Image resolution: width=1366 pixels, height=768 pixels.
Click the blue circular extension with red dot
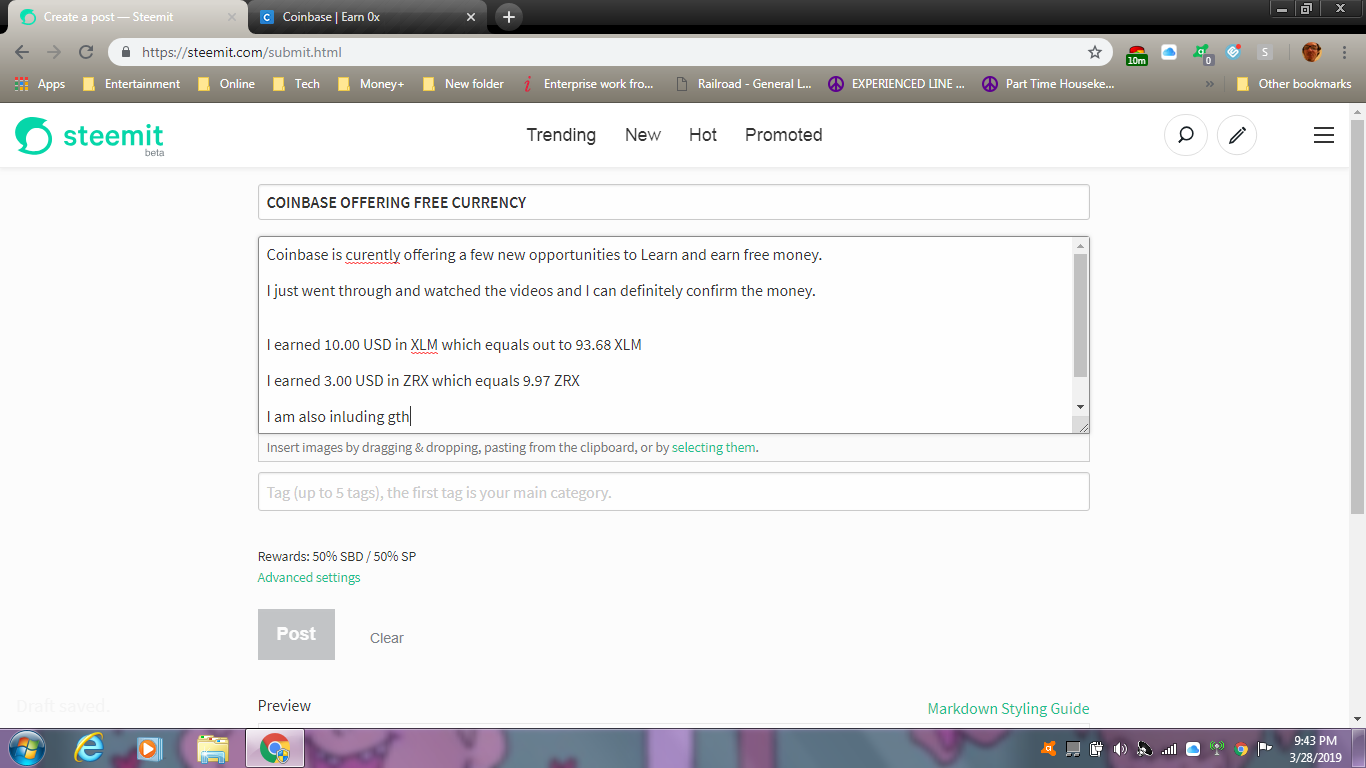click(1235, 52)
